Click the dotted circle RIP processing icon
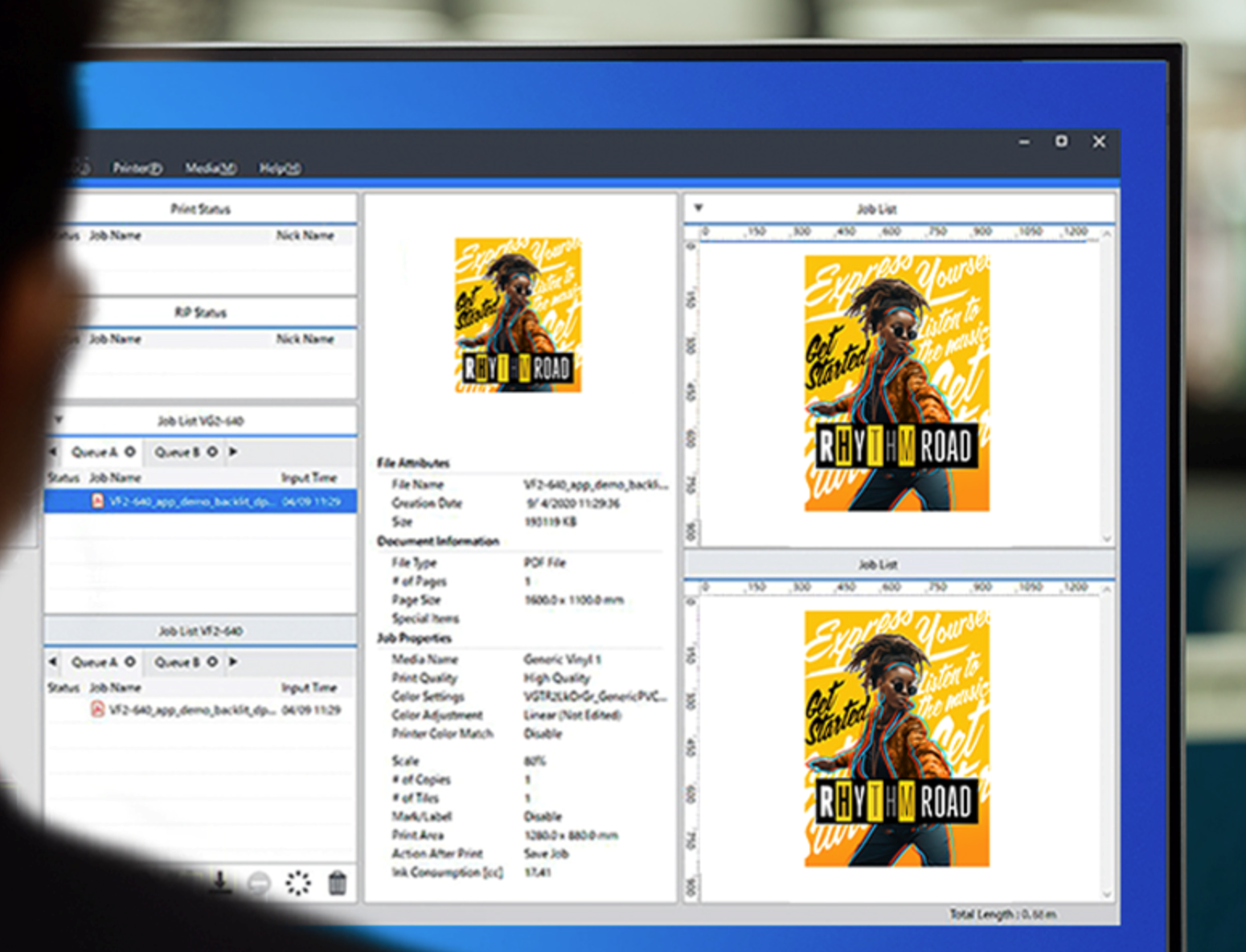1246x952 pixels. click(298, 883)
